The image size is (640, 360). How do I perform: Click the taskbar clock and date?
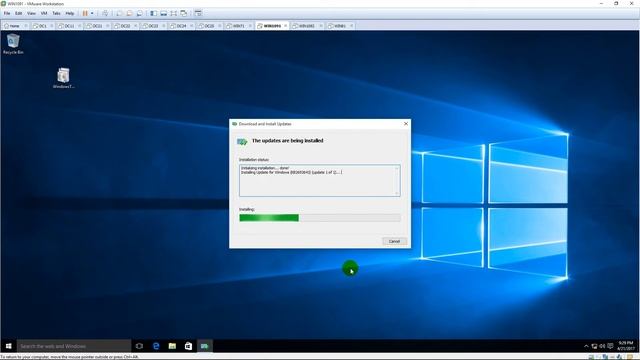[x=626, y=346]
